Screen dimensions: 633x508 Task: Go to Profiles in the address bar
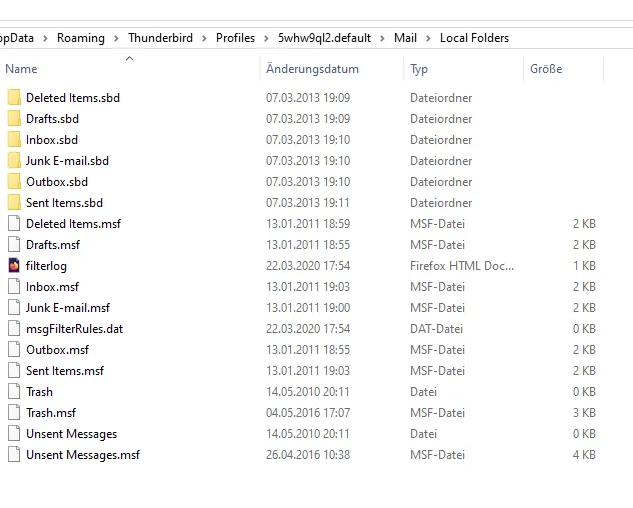[x=235, y=38]
